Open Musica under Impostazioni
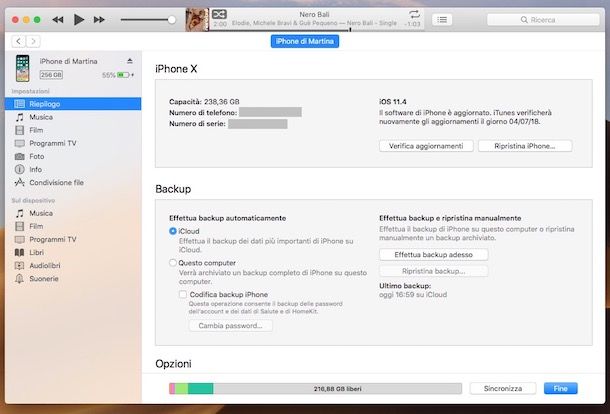 click(73, 117)
